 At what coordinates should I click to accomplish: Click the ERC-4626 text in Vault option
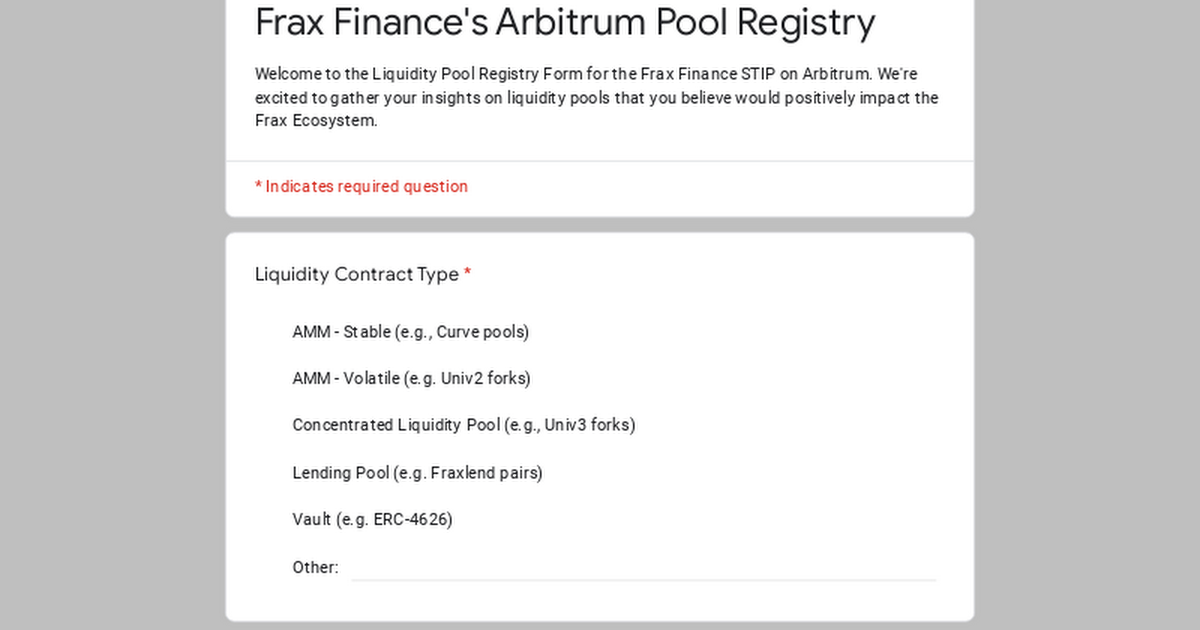coord(413,520)
